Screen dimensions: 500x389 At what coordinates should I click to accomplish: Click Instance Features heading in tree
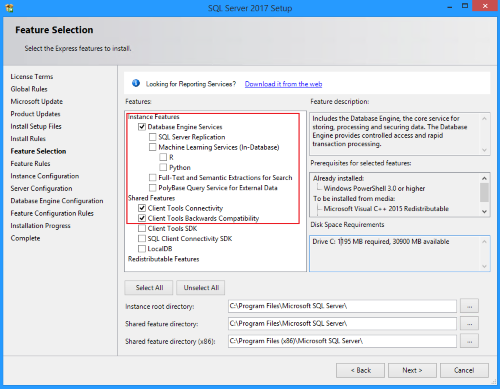[x=154, y=117]
